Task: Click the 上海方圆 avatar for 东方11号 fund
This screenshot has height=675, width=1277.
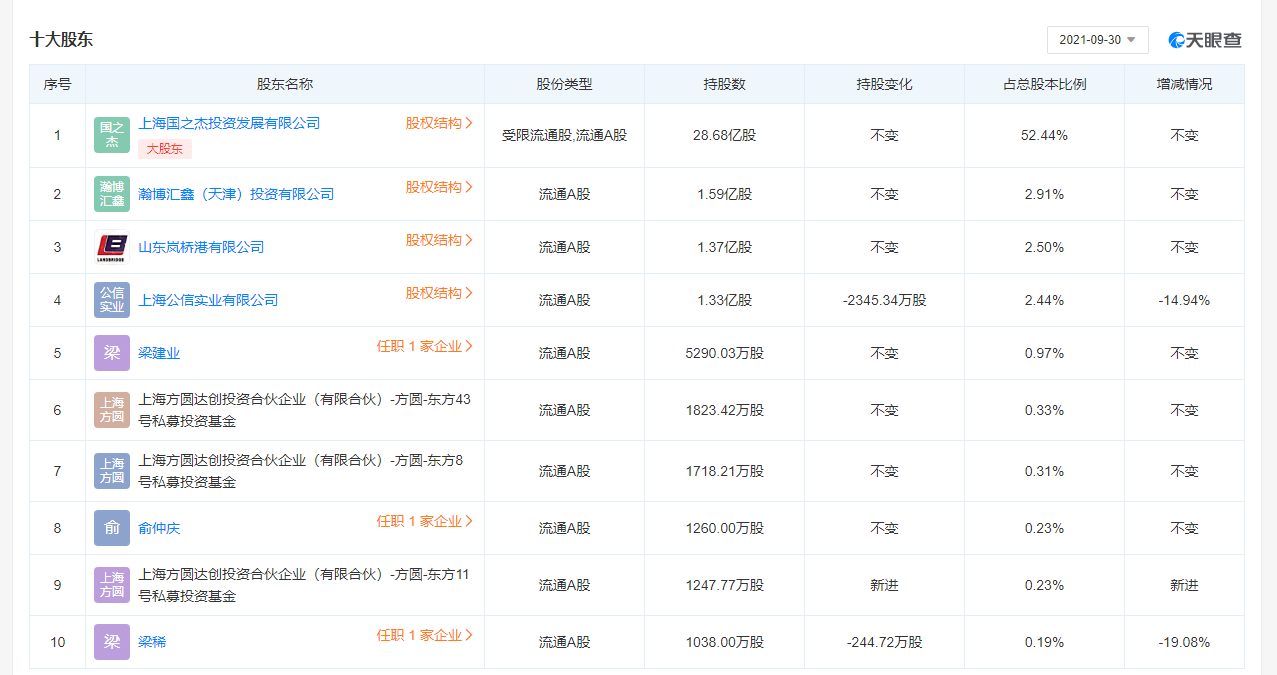Action: (x=112, y=585)
